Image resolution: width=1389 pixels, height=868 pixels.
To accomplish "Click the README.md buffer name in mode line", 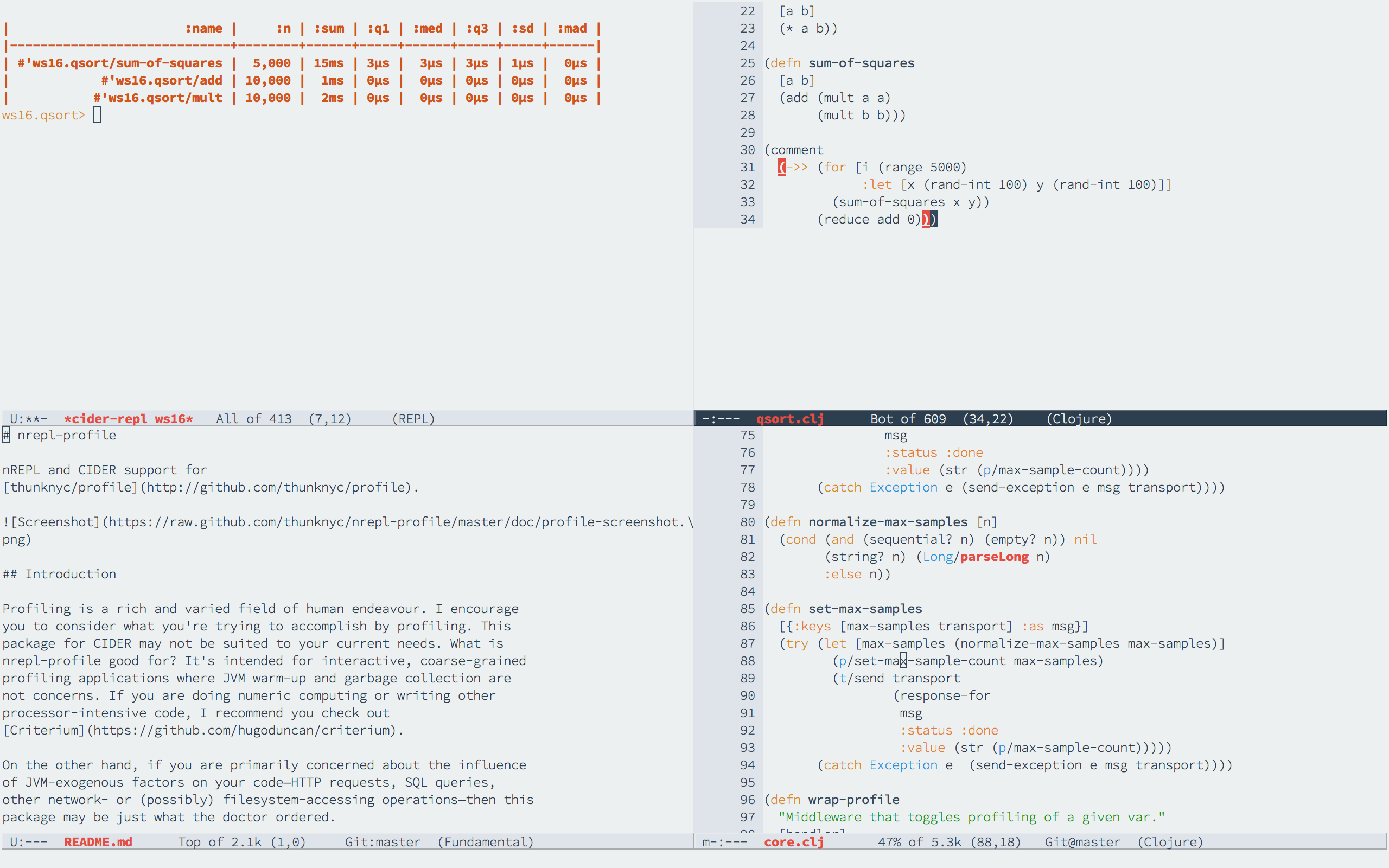I will (x=98, y=841).
